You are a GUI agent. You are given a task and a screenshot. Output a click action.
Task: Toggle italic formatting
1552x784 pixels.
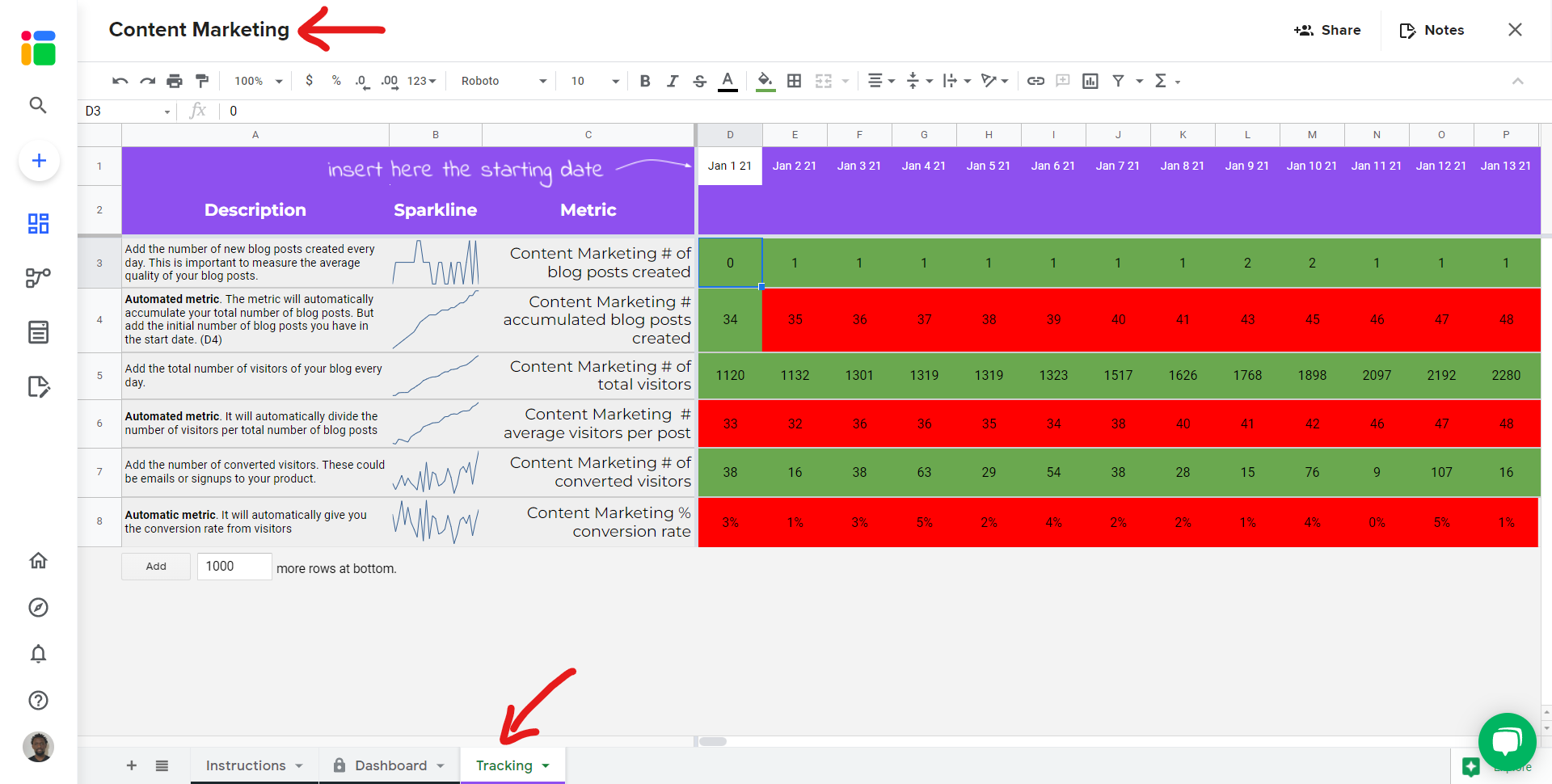click(x=673, y=81)
